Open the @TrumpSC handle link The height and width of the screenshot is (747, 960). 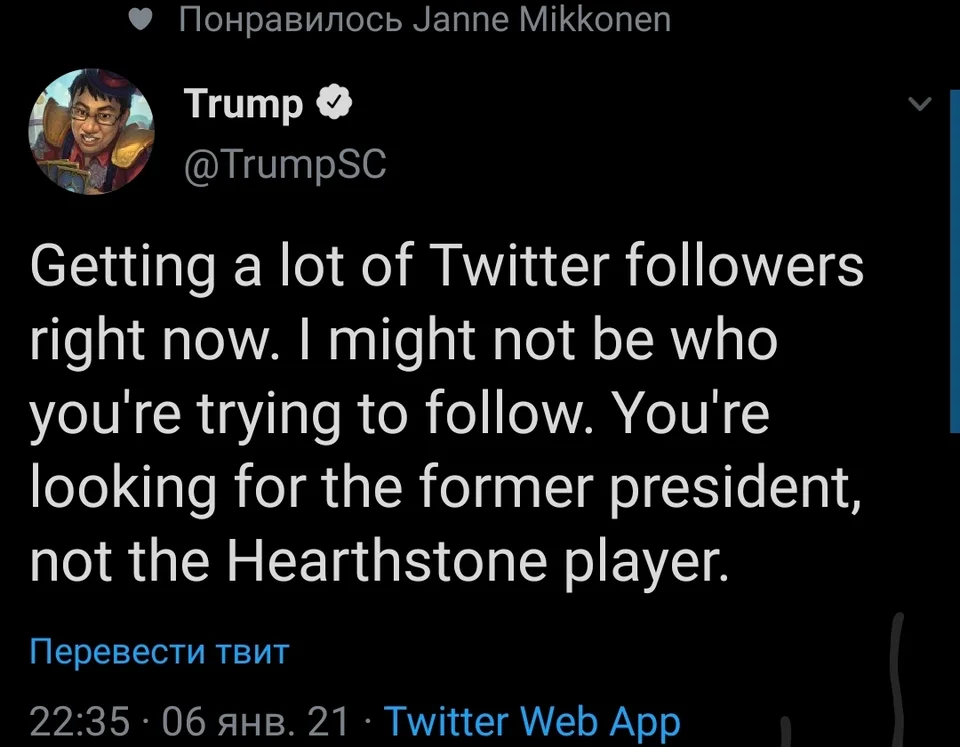[283, 164]
